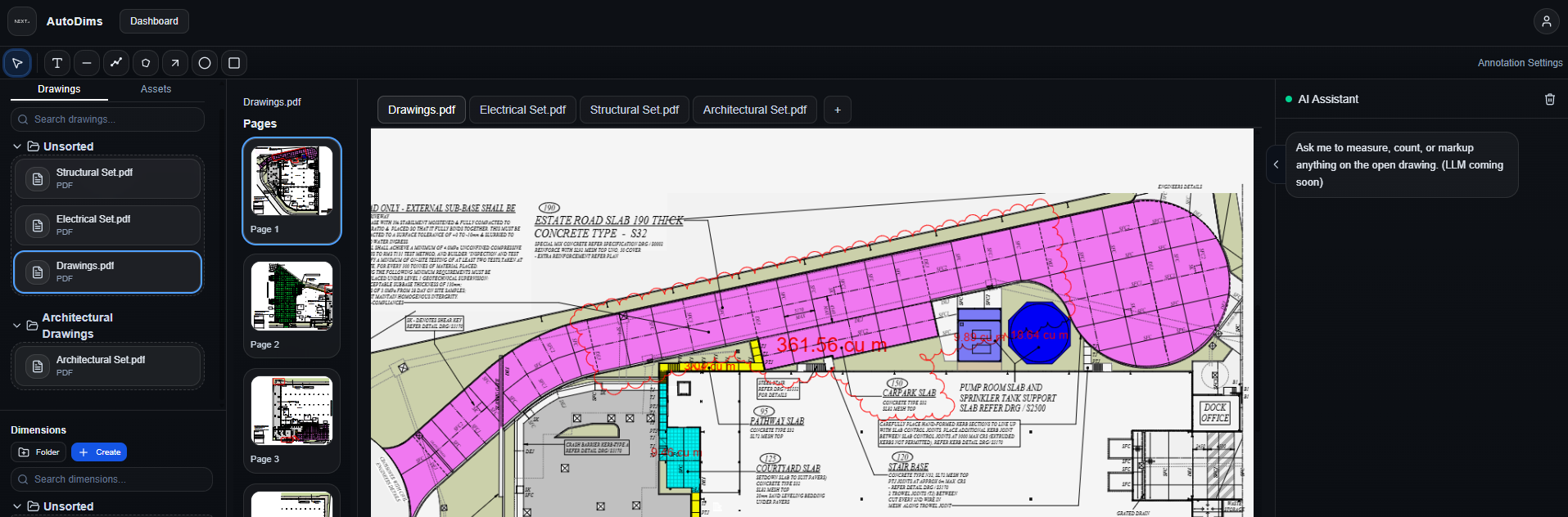Select the Arrow tool

175,63
